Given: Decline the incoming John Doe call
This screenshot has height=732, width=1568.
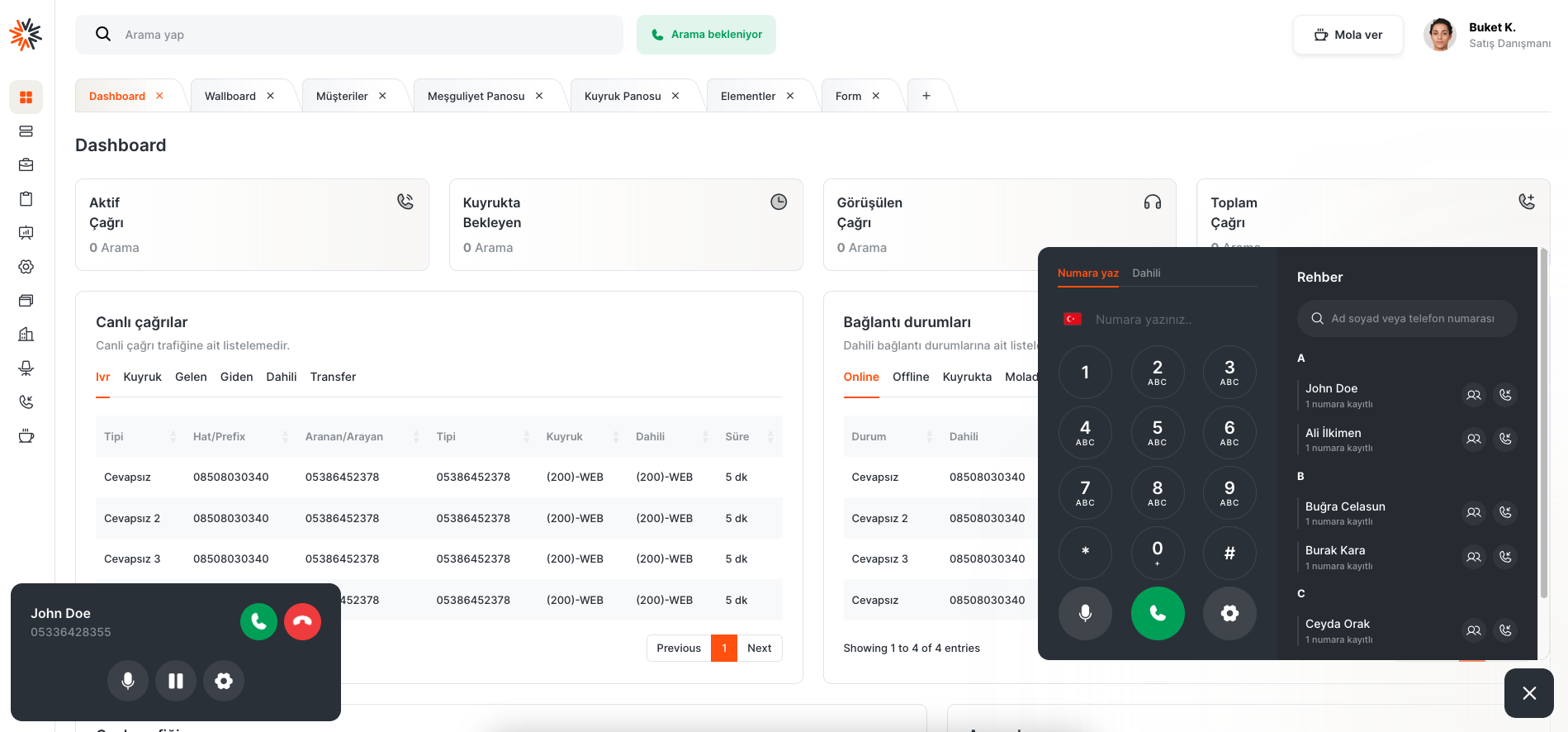Looking at the screenshot, I should pyautogui.click(x=302, y=622).
